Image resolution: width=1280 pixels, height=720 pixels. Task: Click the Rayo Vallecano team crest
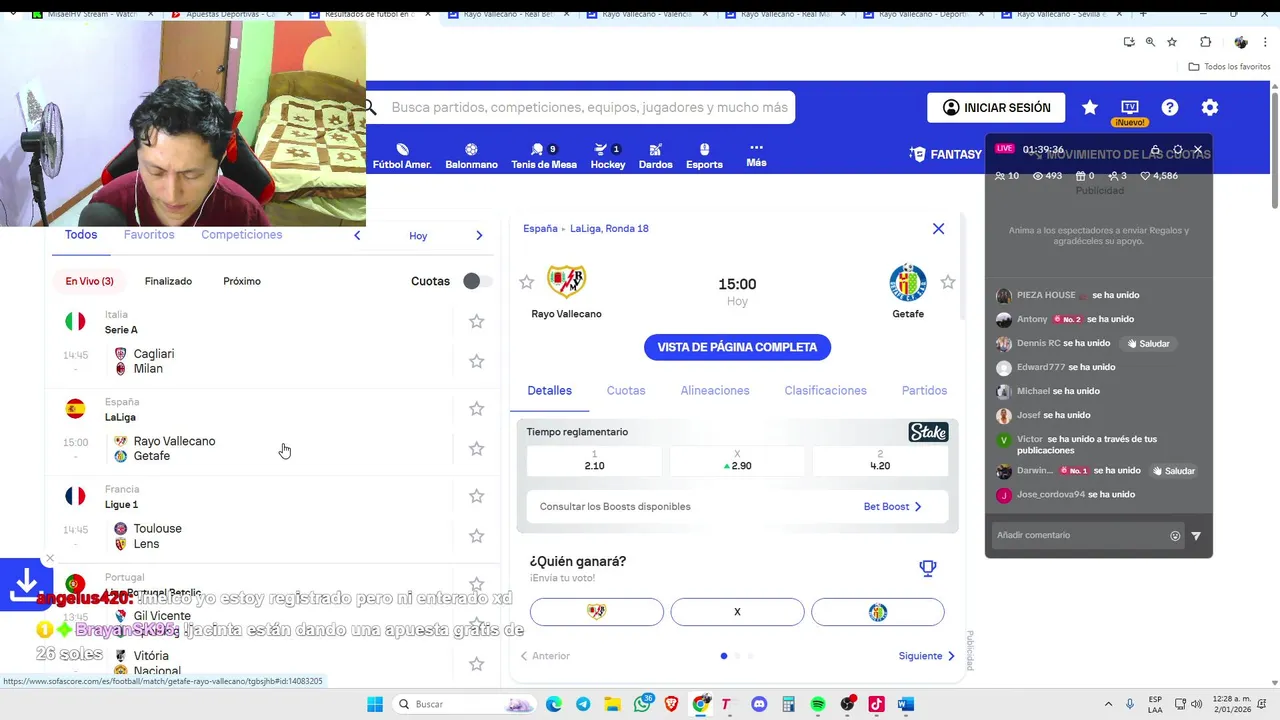[x=566, y=282]
